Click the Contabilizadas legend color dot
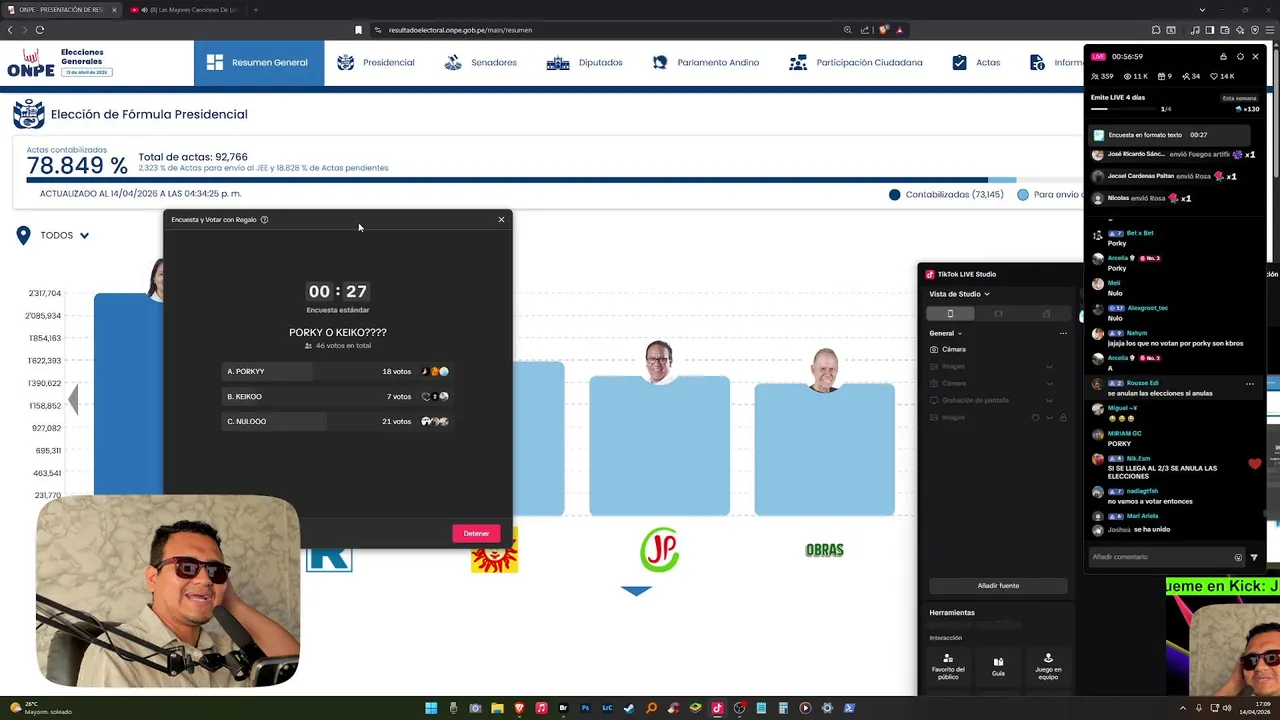This screenshot has height=720, width=1280. tap(895, 194)
